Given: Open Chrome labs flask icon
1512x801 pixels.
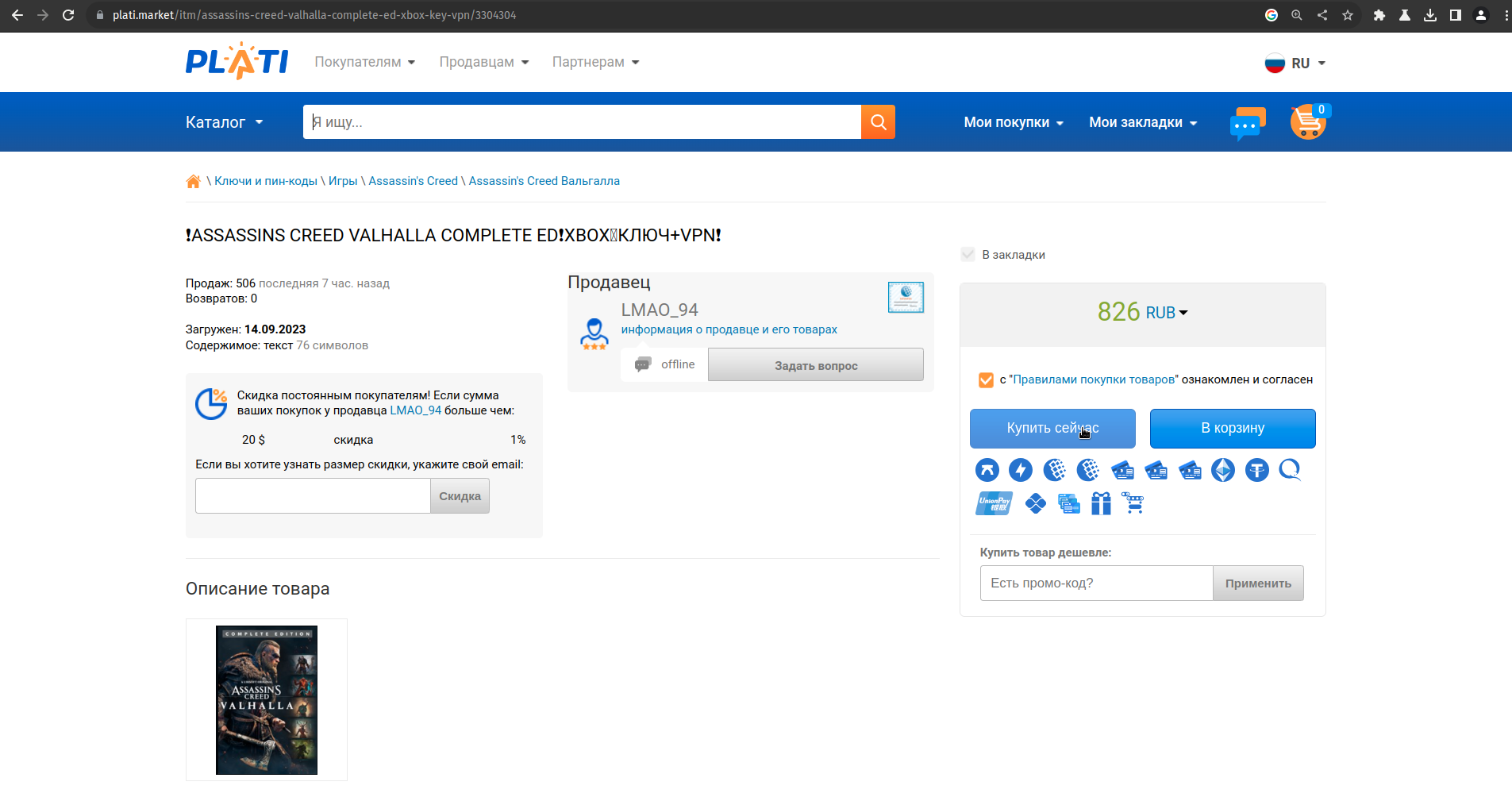Looking at the screenshot, I should coord(1405,15).
